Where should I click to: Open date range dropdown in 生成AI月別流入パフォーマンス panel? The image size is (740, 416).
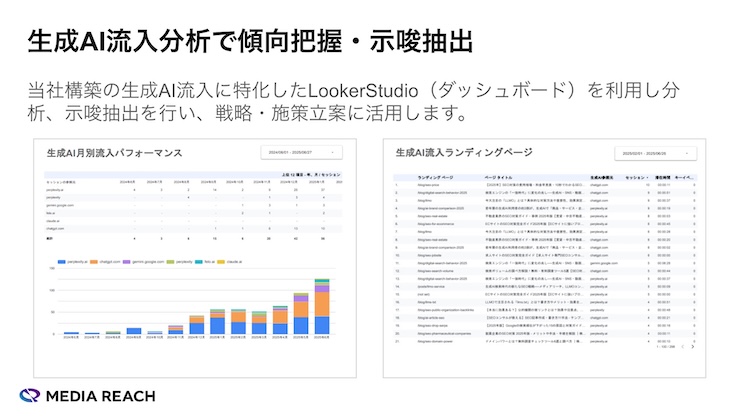tap(302, 153)
